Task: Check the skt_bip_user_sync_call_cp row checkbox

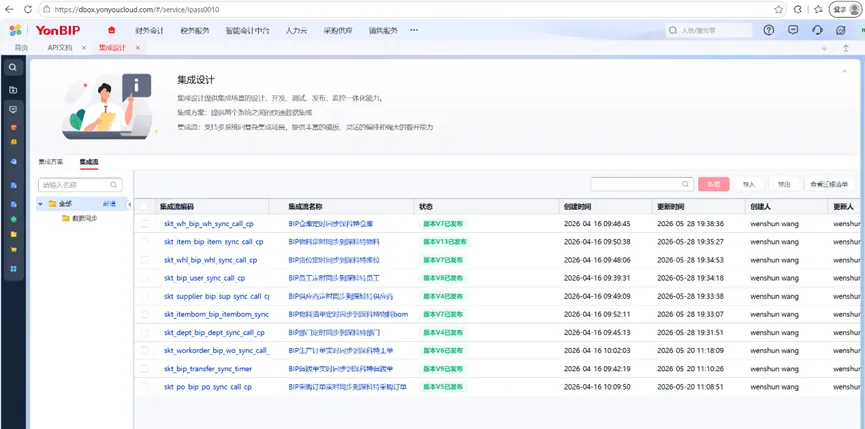Action: (145, 278)
